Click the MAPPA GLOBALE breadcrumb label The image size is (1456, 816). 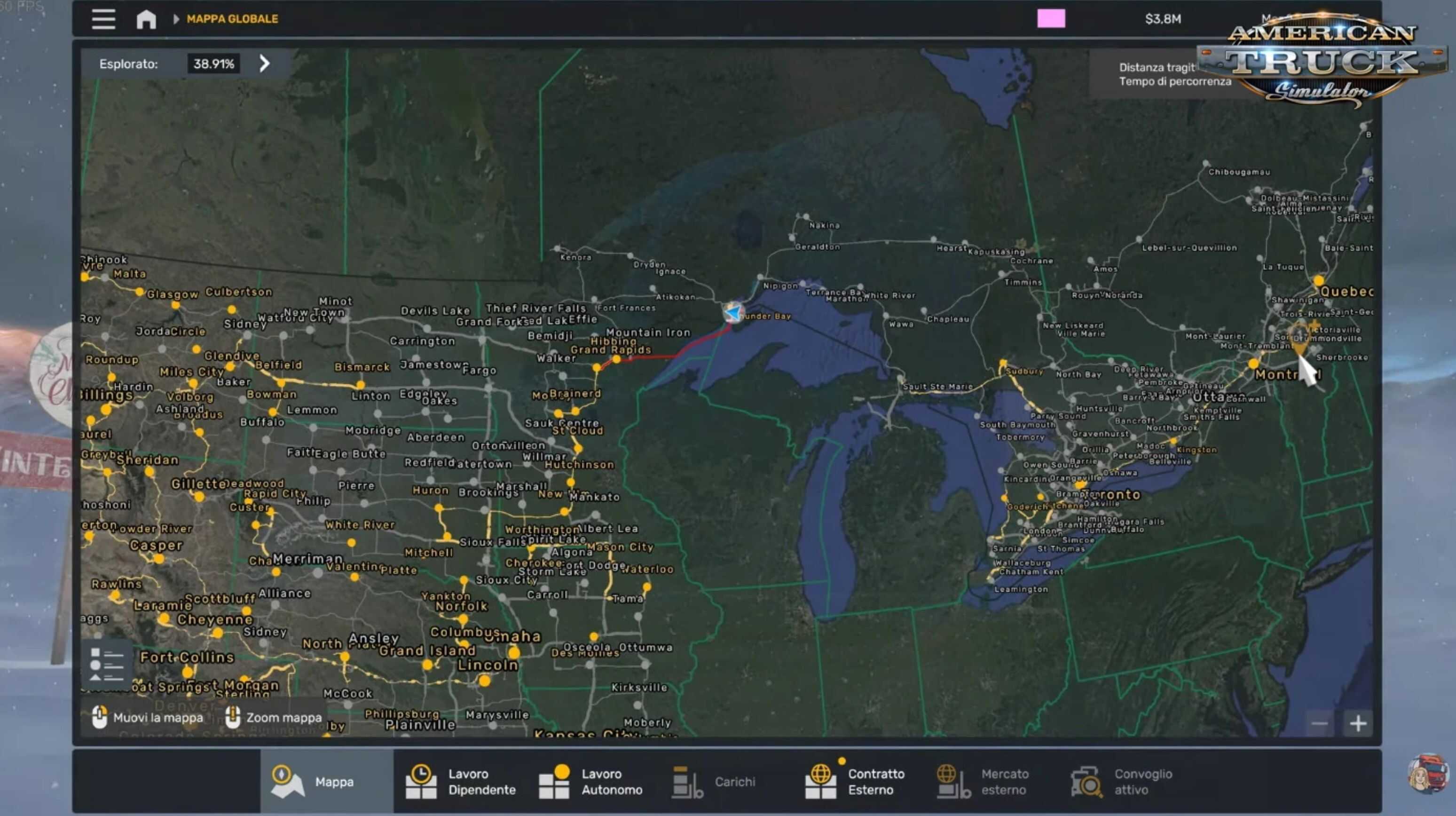232,19
